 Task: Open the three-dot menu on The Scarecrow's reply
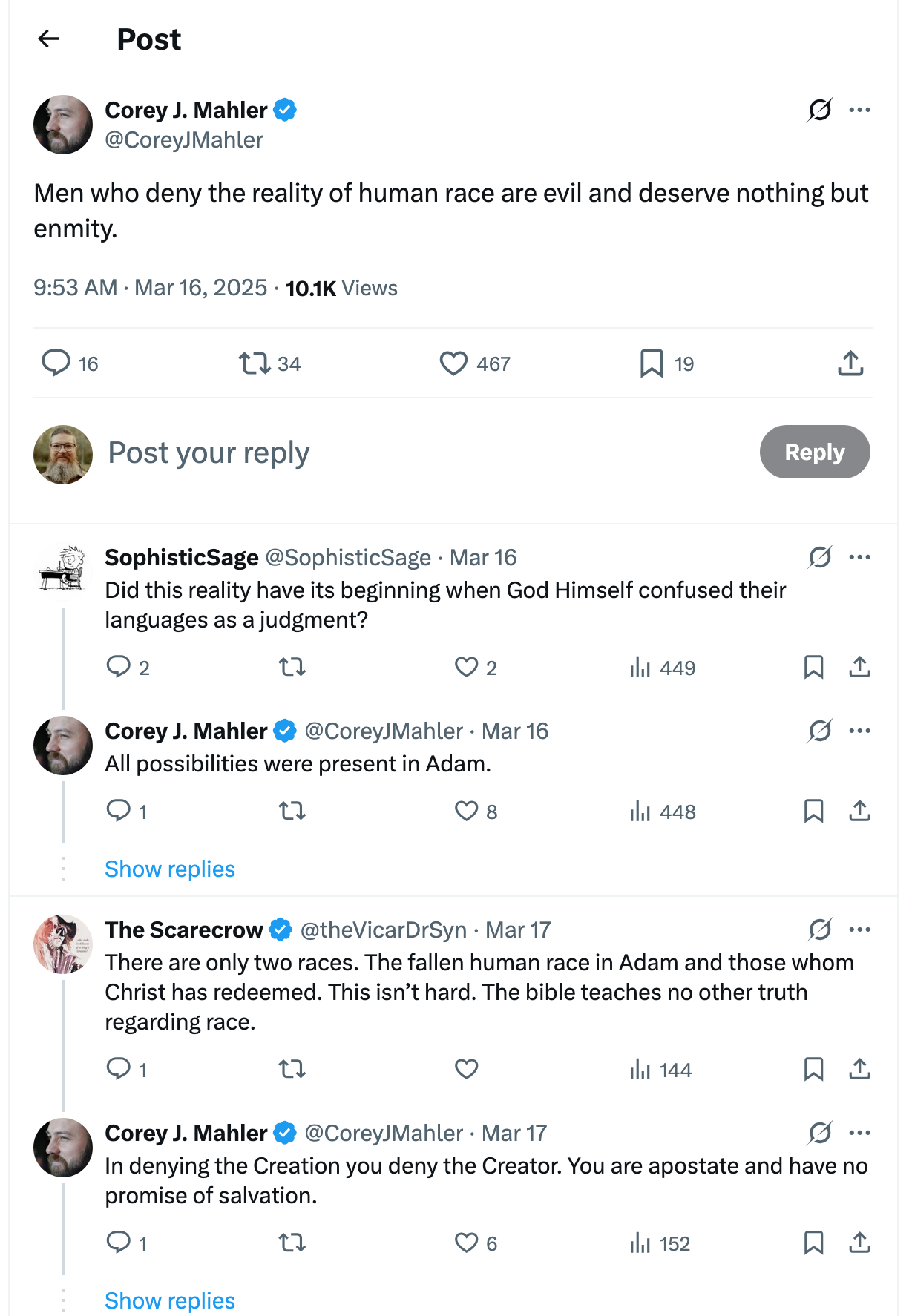[859, 930]
